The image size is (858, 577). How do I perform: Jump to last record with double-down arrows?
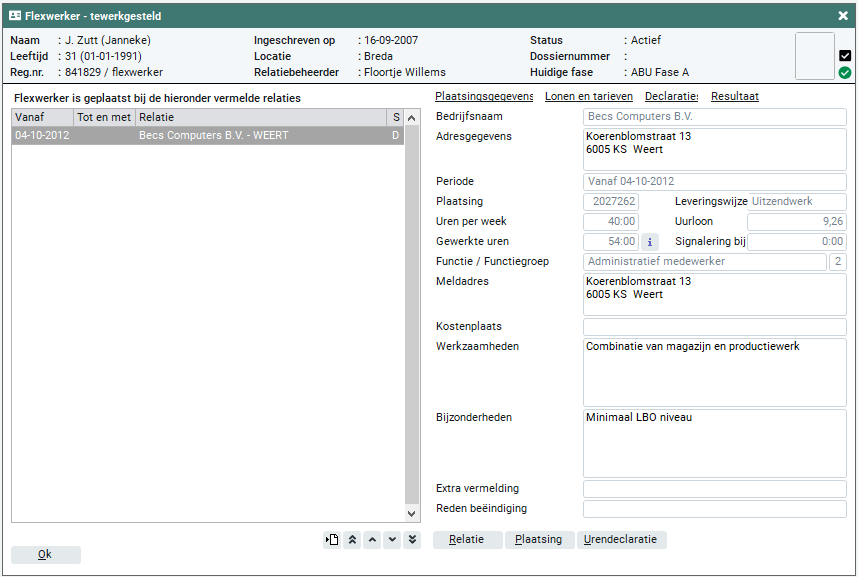(x=412, y=540)
